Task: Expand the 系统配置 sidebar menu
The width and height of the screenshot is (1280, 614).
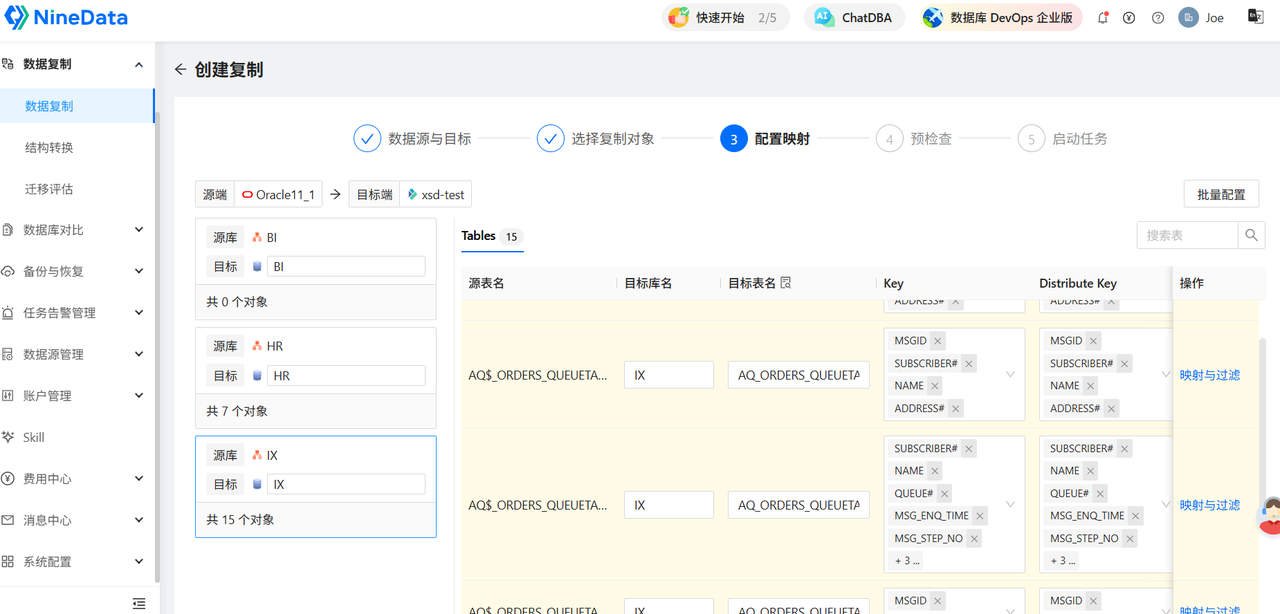Action: point(77,562)
